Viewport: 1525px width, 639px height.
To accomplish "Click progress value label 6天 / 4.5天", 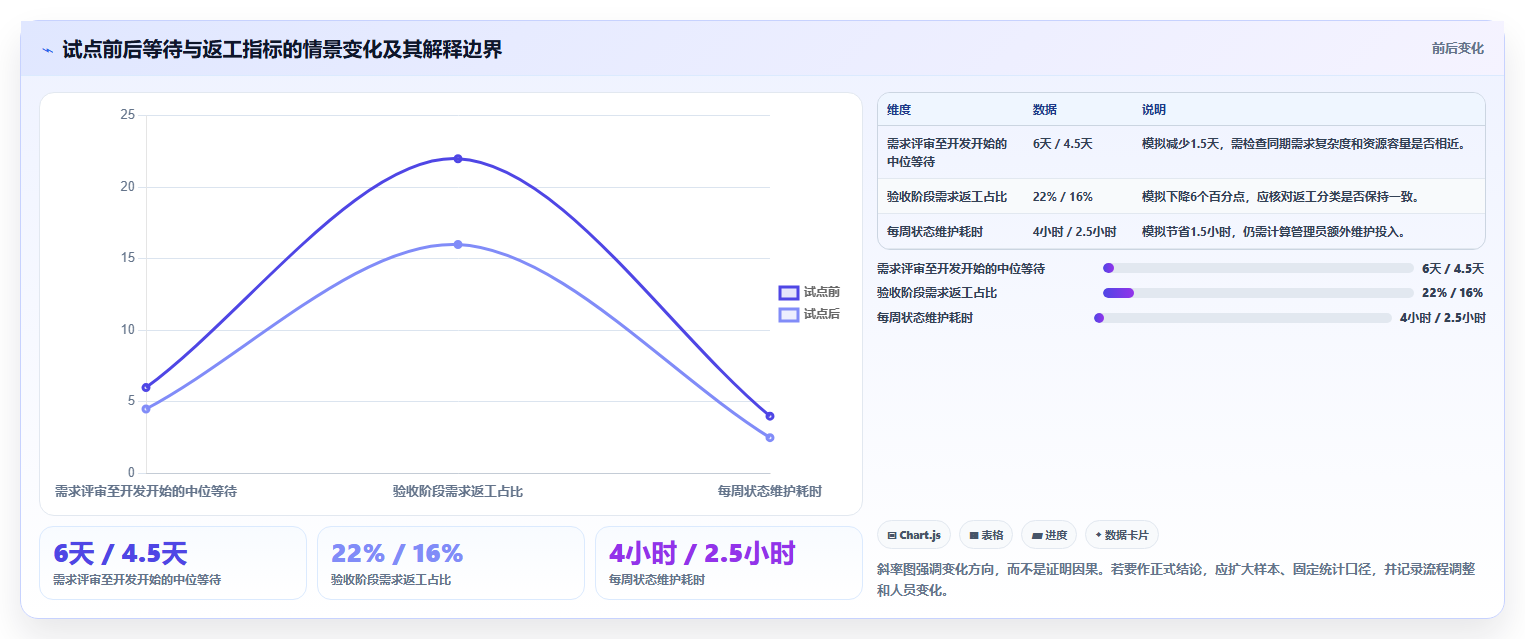I will (x=1453, y=268).
